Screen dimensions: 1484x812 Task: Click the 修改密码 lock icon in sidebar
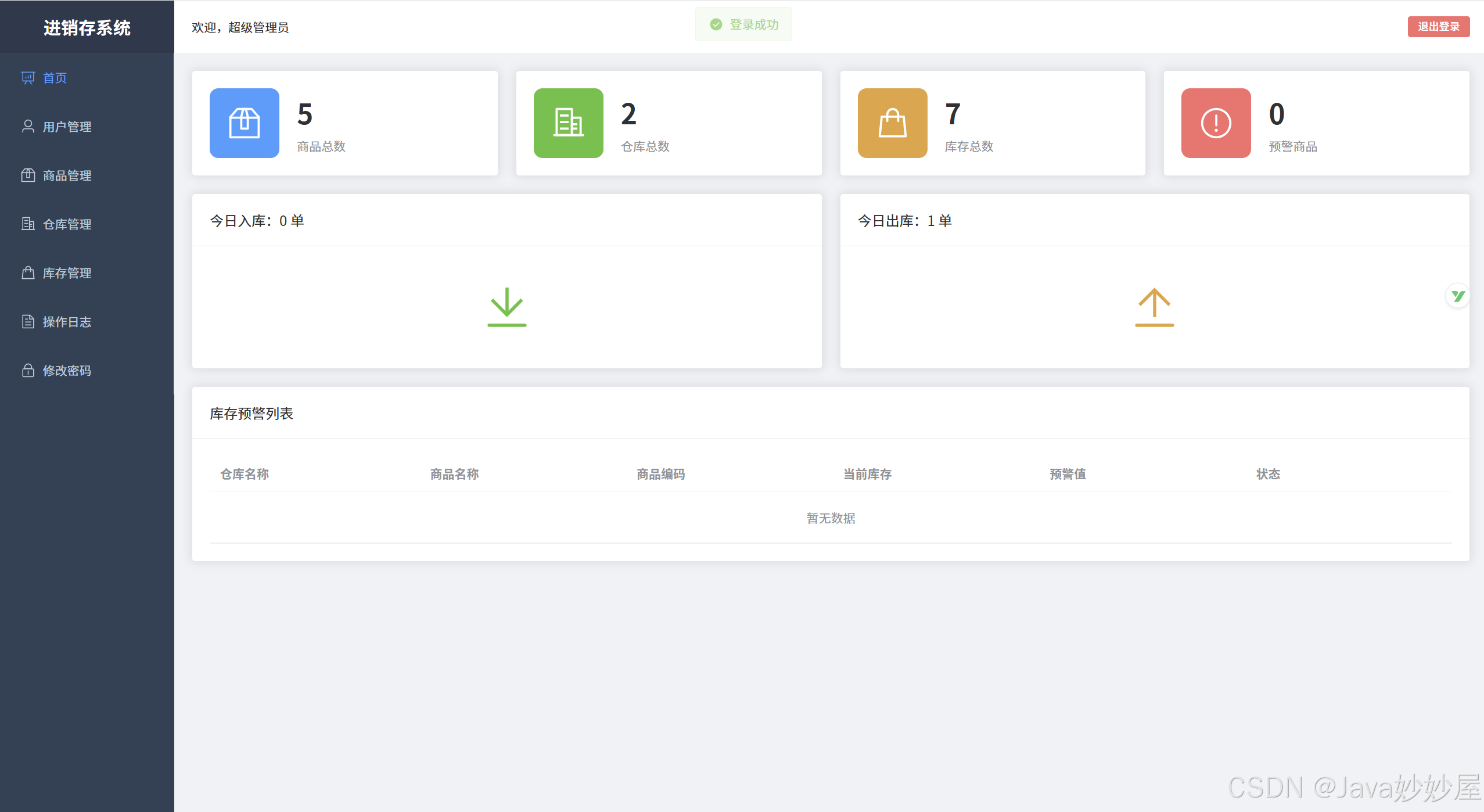[28, 371]
